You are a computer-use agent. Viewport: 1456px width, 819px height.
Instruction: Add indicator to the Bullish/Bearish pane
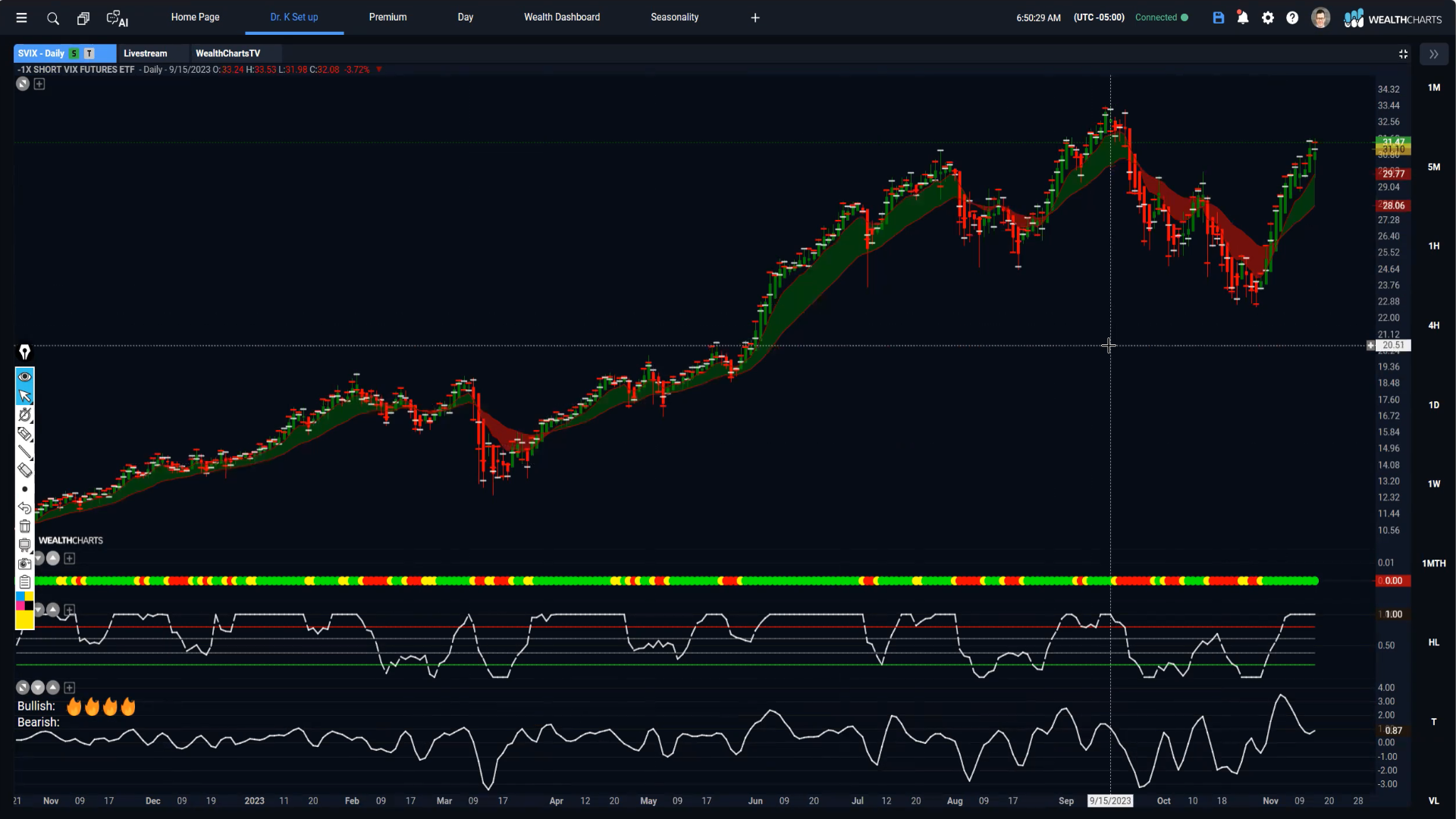tap(70, 688)
